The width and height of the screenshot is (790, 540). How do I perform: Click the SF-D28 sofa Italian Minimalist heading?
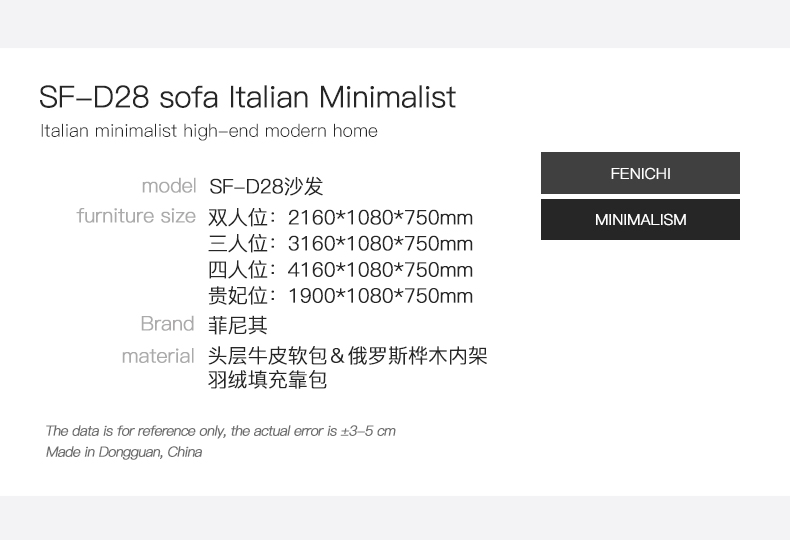247,97
